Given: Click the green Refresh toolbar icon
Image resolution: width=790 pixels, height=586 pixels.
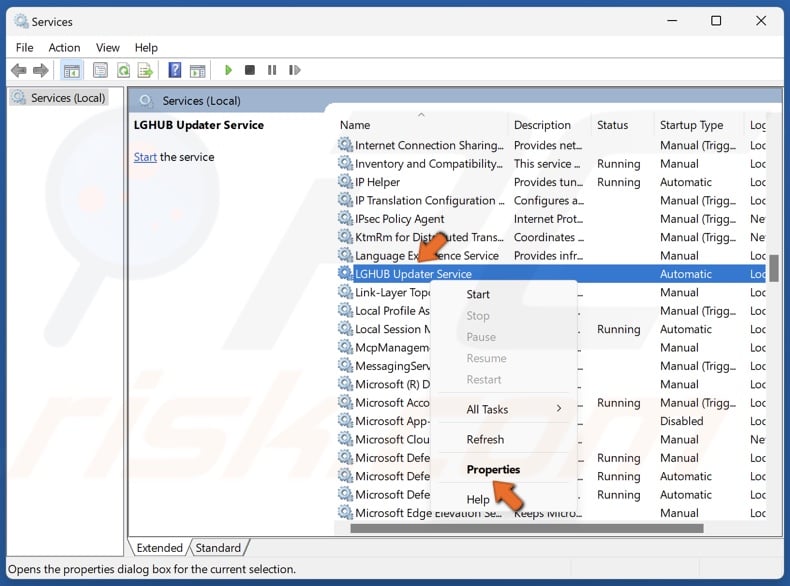Looking at the screenshot, I should click(123, 70).
